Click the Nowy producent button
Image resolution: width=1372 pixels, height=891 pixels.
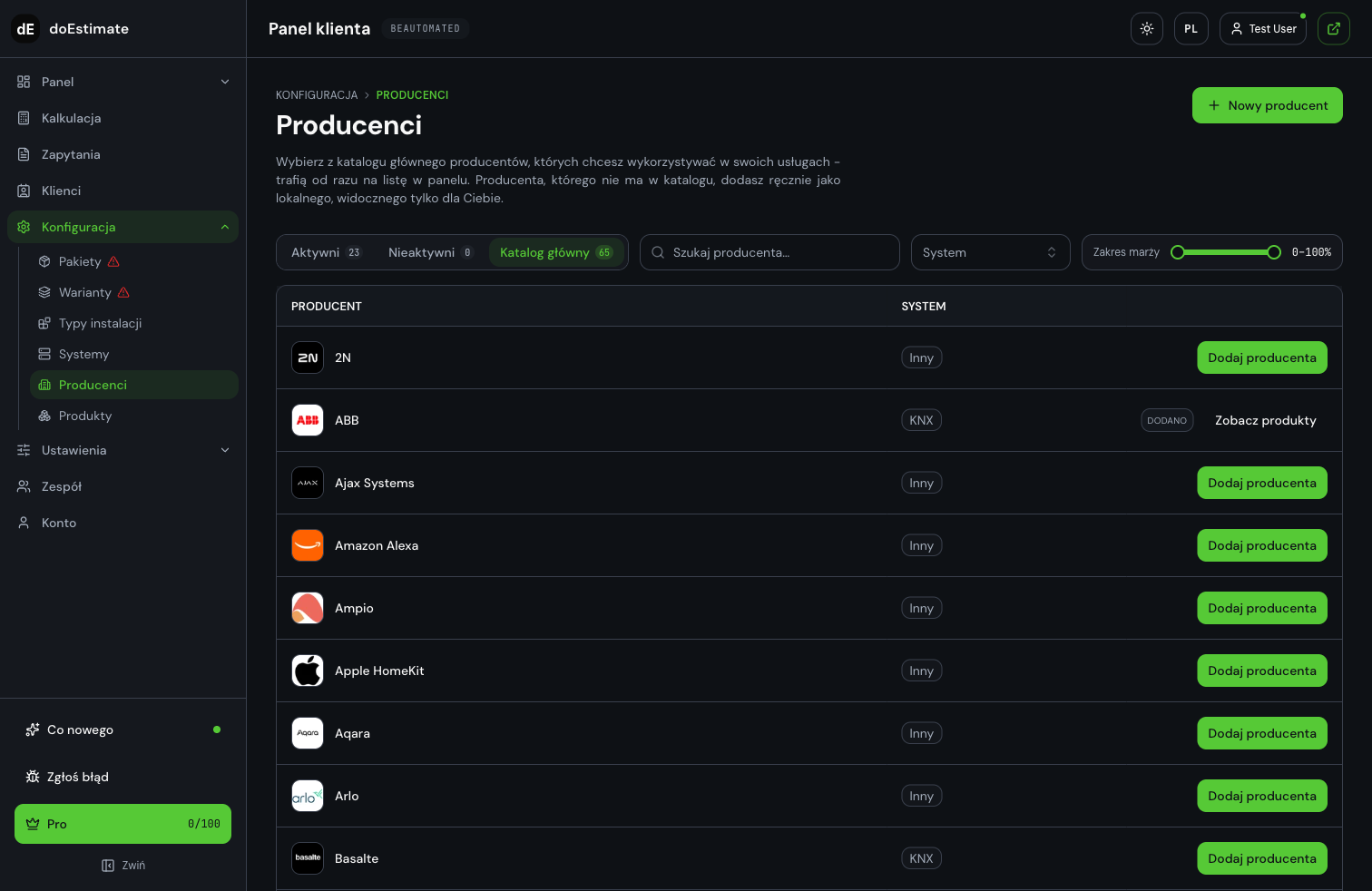pyautogui.click(x=1268, y=105)
